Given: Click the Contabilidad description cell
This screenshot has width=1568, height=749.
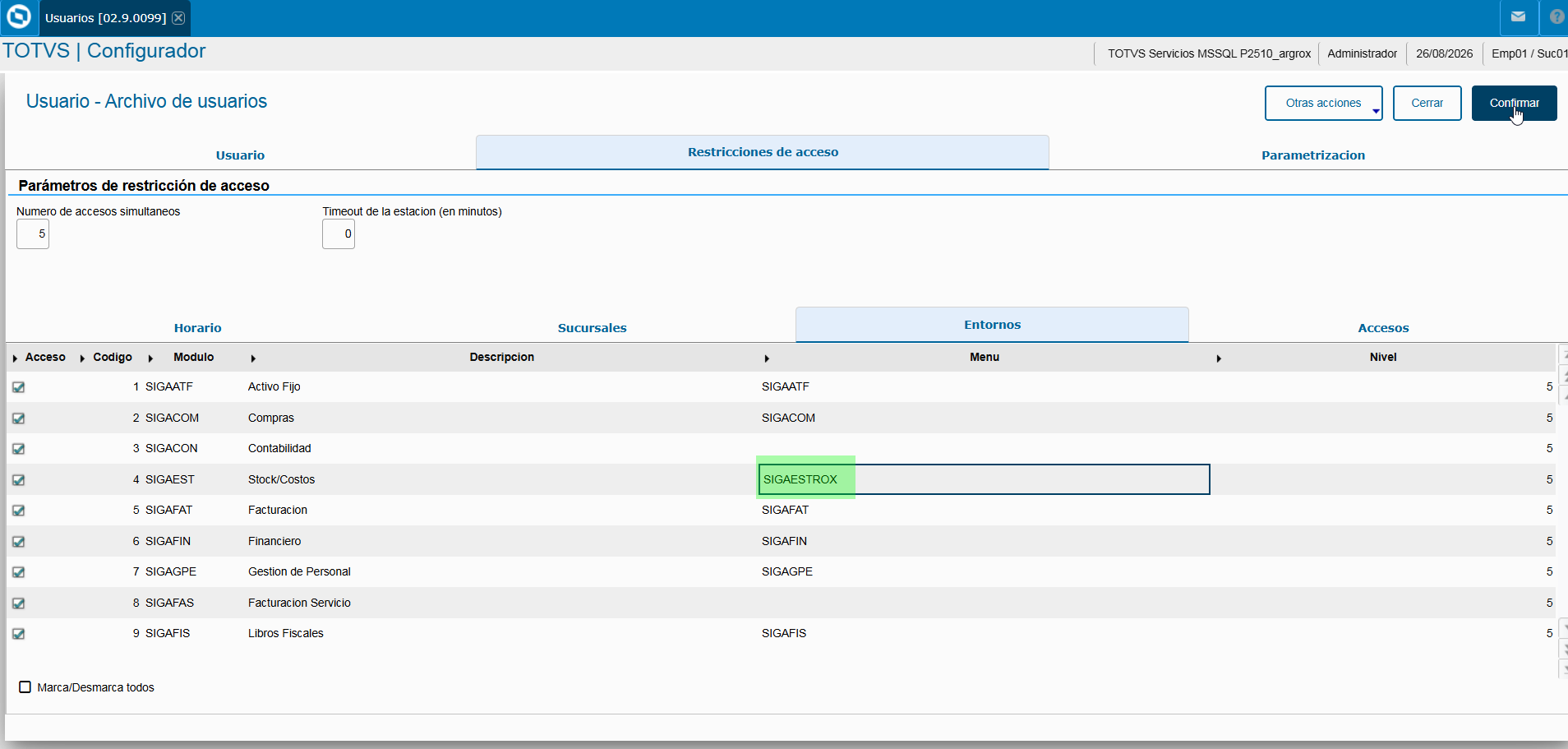Looking at the screenshot, I should click(x=279, y=448).
